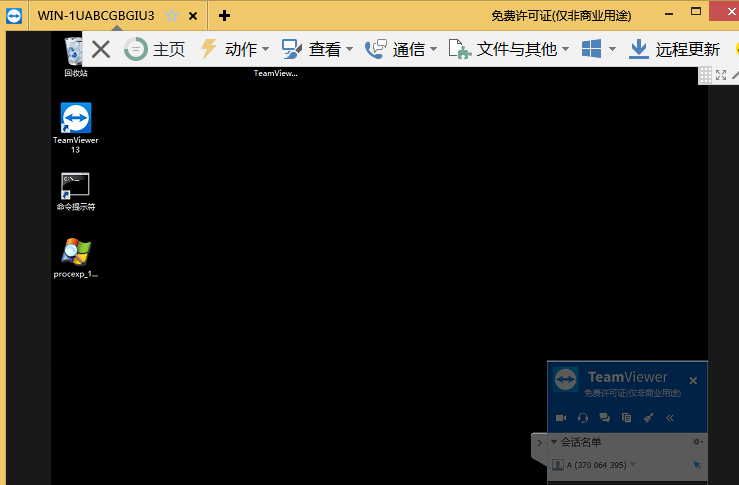The width and height of the screenshot is (739, 485).
Task: Open the file box icon in panel
Action: (626, 418)
